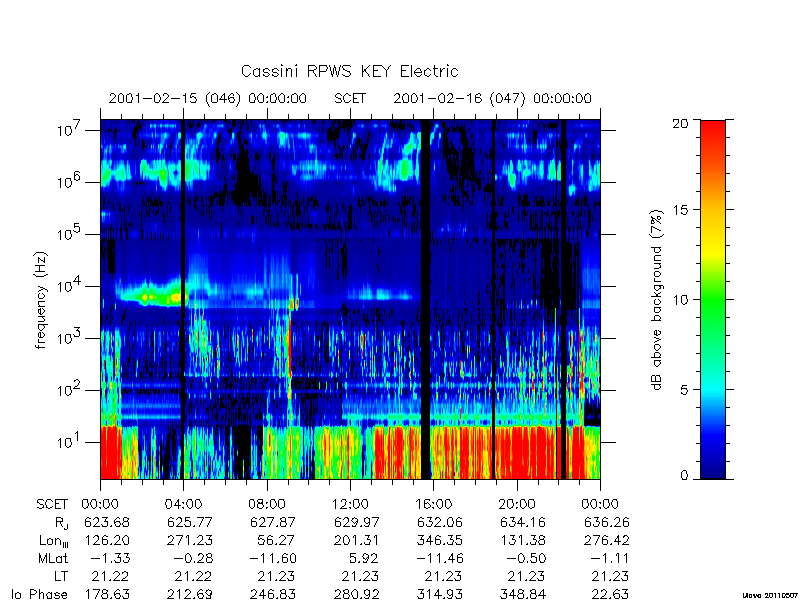The height and width of the screenshot is (600, 800).
Task: Click the 10^7 frequency axis label
Action: [69, 129]
